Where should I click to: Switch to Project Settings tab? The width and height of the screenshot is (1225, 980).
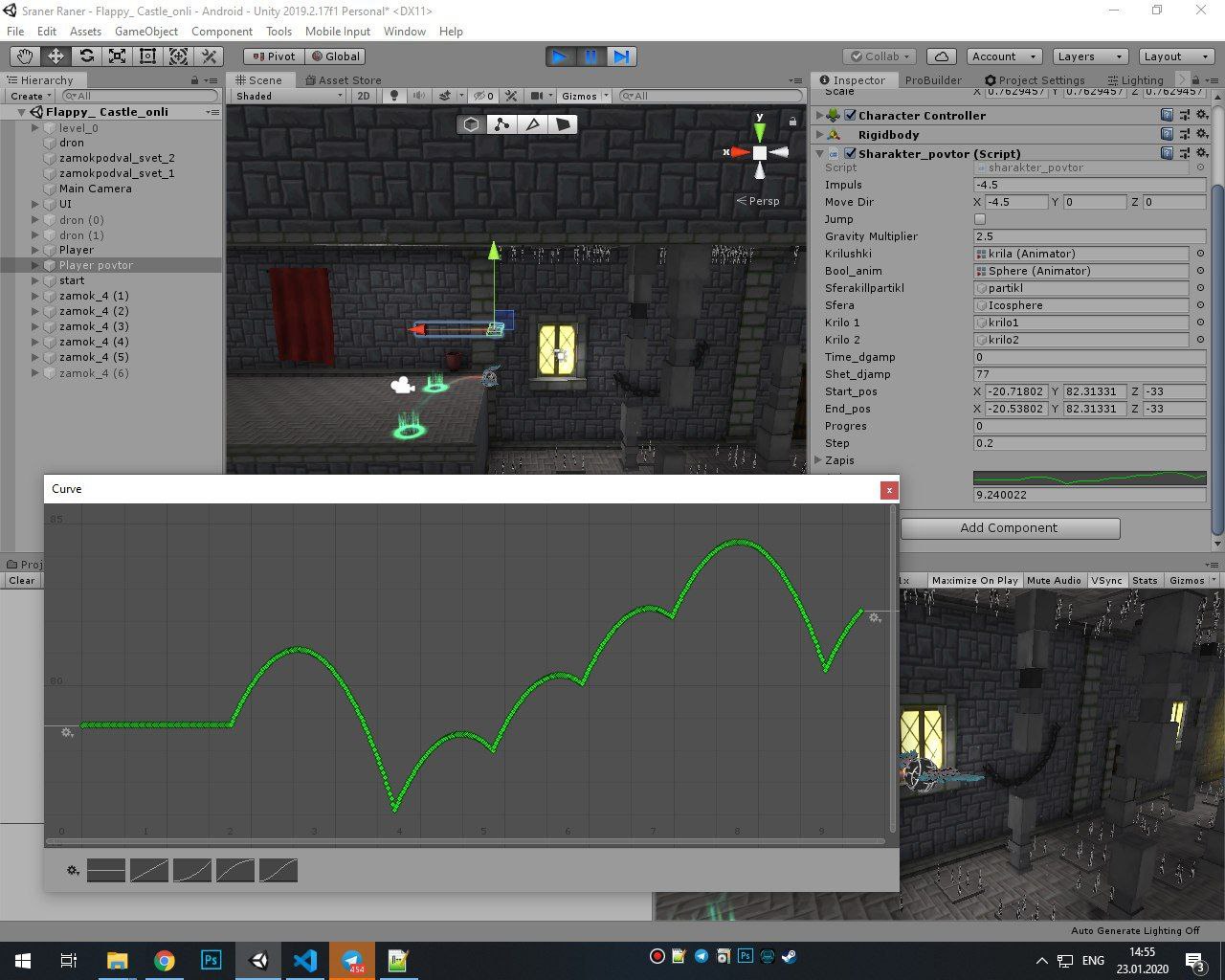click(1036, 80)
